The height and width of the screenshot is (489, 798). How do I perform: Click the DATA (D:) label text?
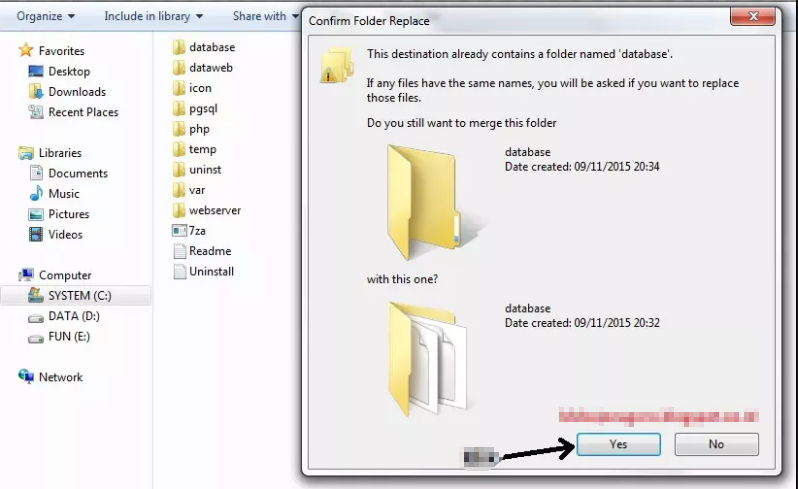click(74, 316)
